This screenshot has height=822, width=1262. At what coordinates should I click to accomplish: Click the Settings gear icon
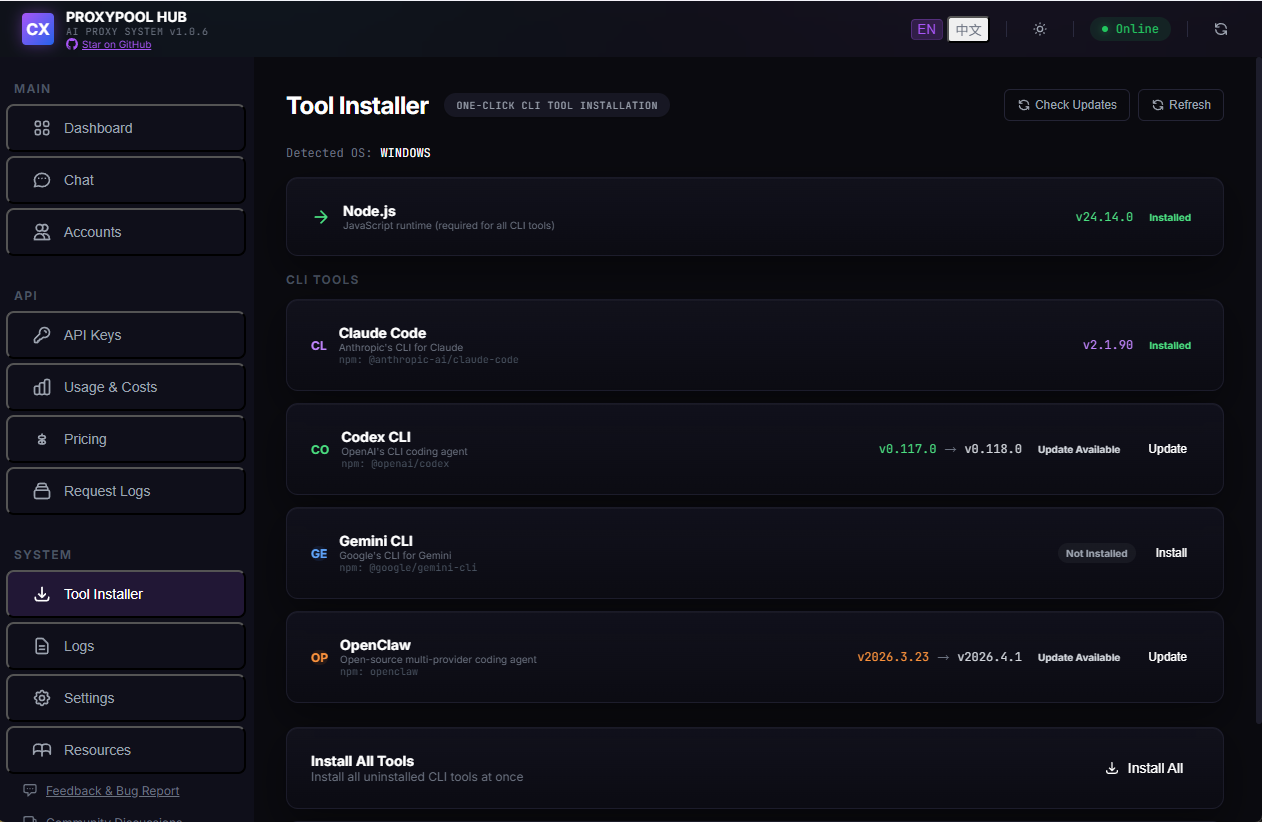pos(42,698)
